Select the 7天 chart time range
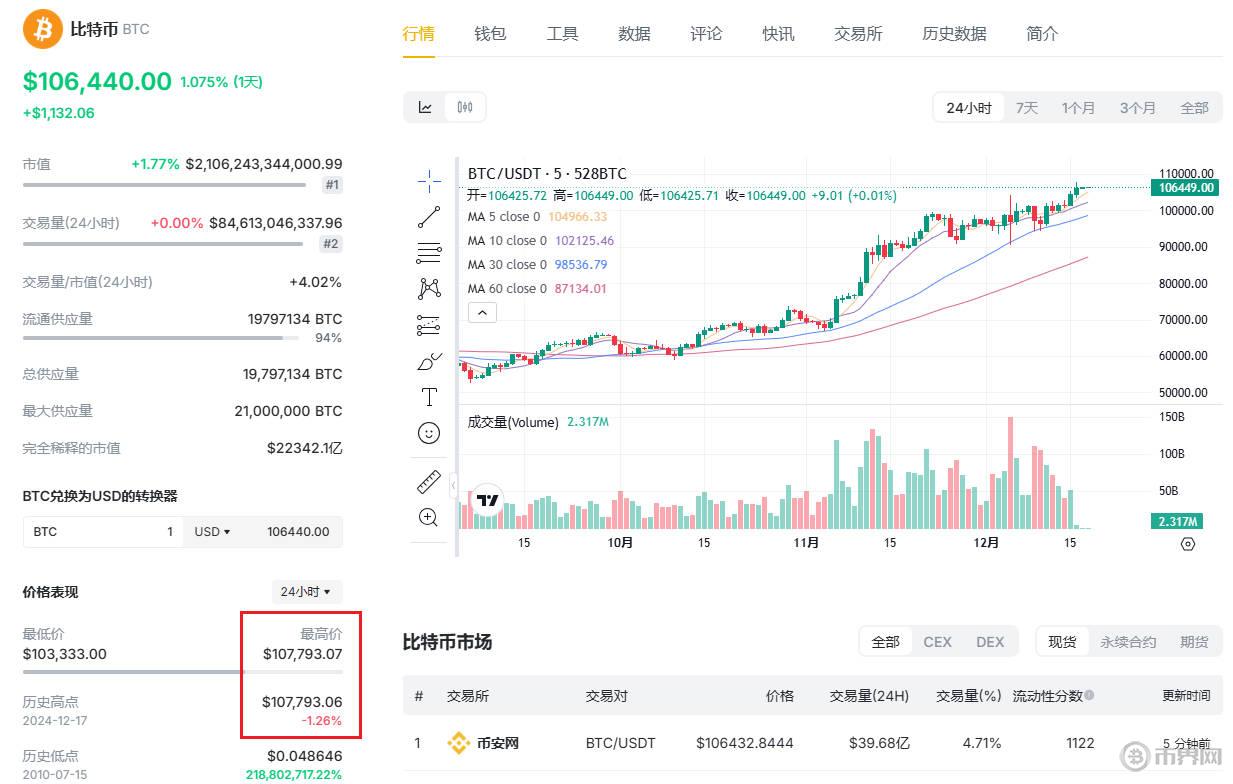1233x784 pixels. [x=1026, y=106]
